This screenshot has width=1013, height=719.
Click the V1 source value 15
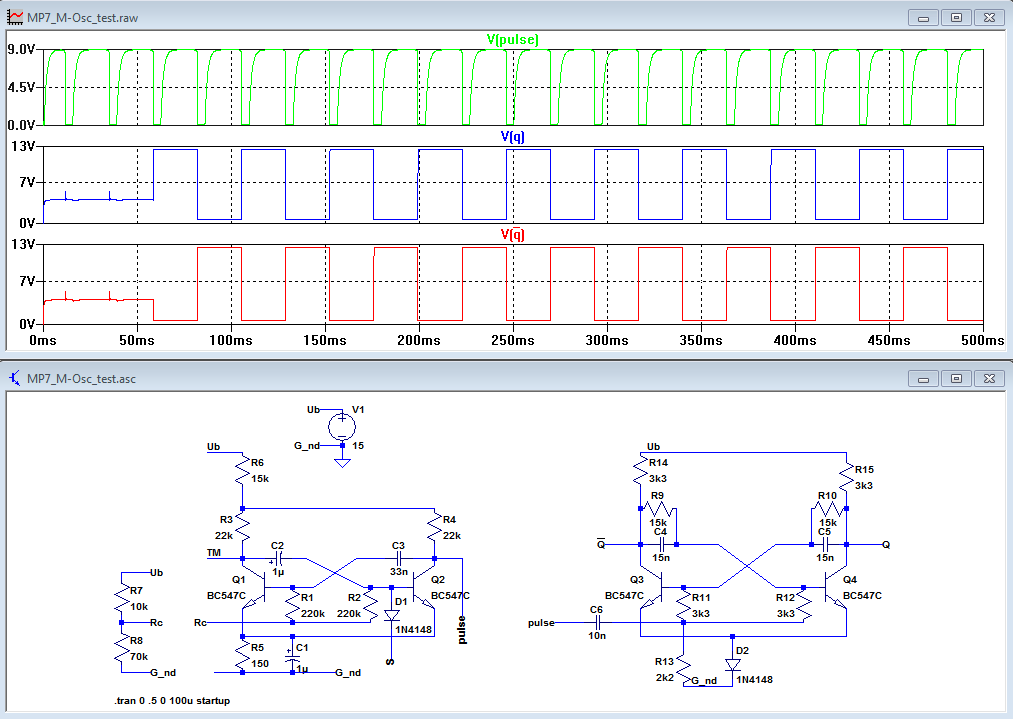[x=358, y=446]
